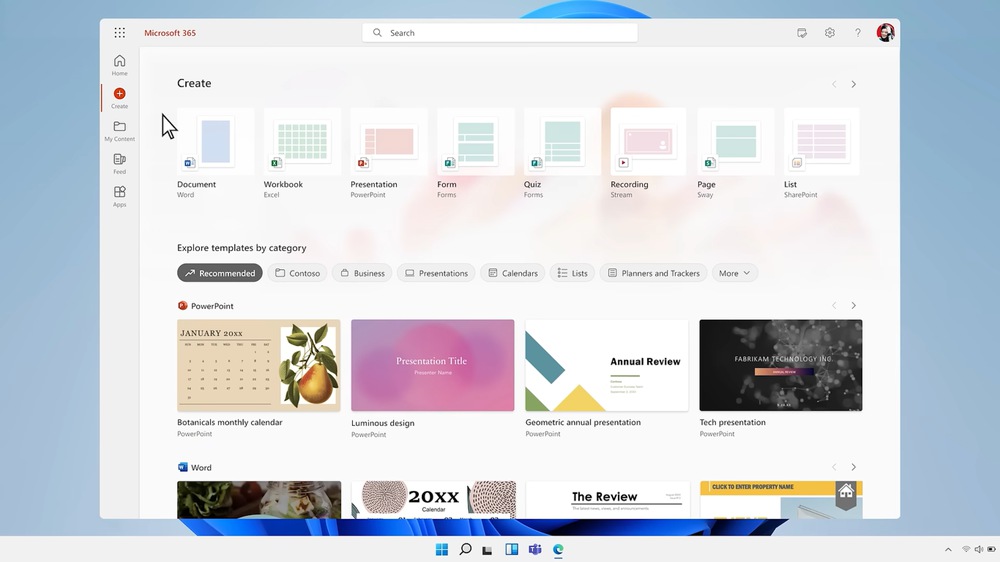
Task: Open taskbar Search magnifier
Action: (x=465, y=549)
